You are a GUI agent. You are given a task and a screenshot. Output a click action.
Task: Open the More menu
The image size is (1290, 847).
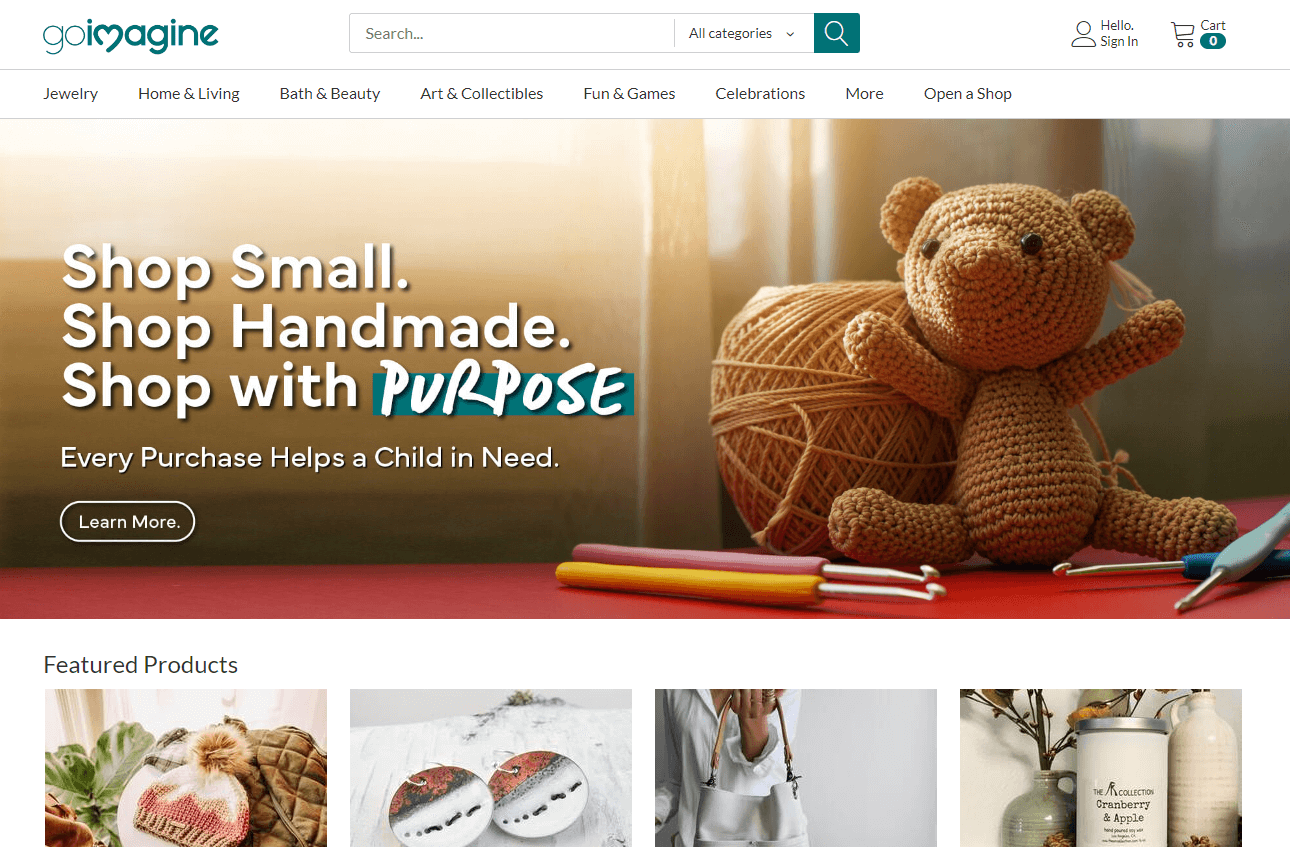[864, 94]
